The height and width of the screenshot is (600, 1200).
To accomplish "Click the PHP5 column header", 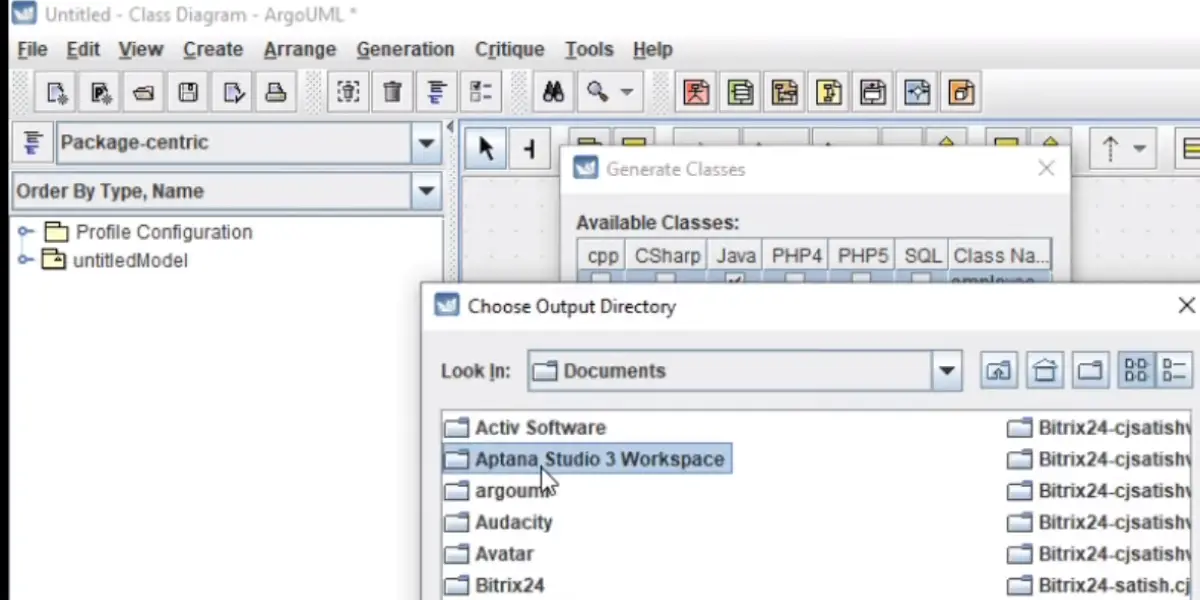I will 862,256.
